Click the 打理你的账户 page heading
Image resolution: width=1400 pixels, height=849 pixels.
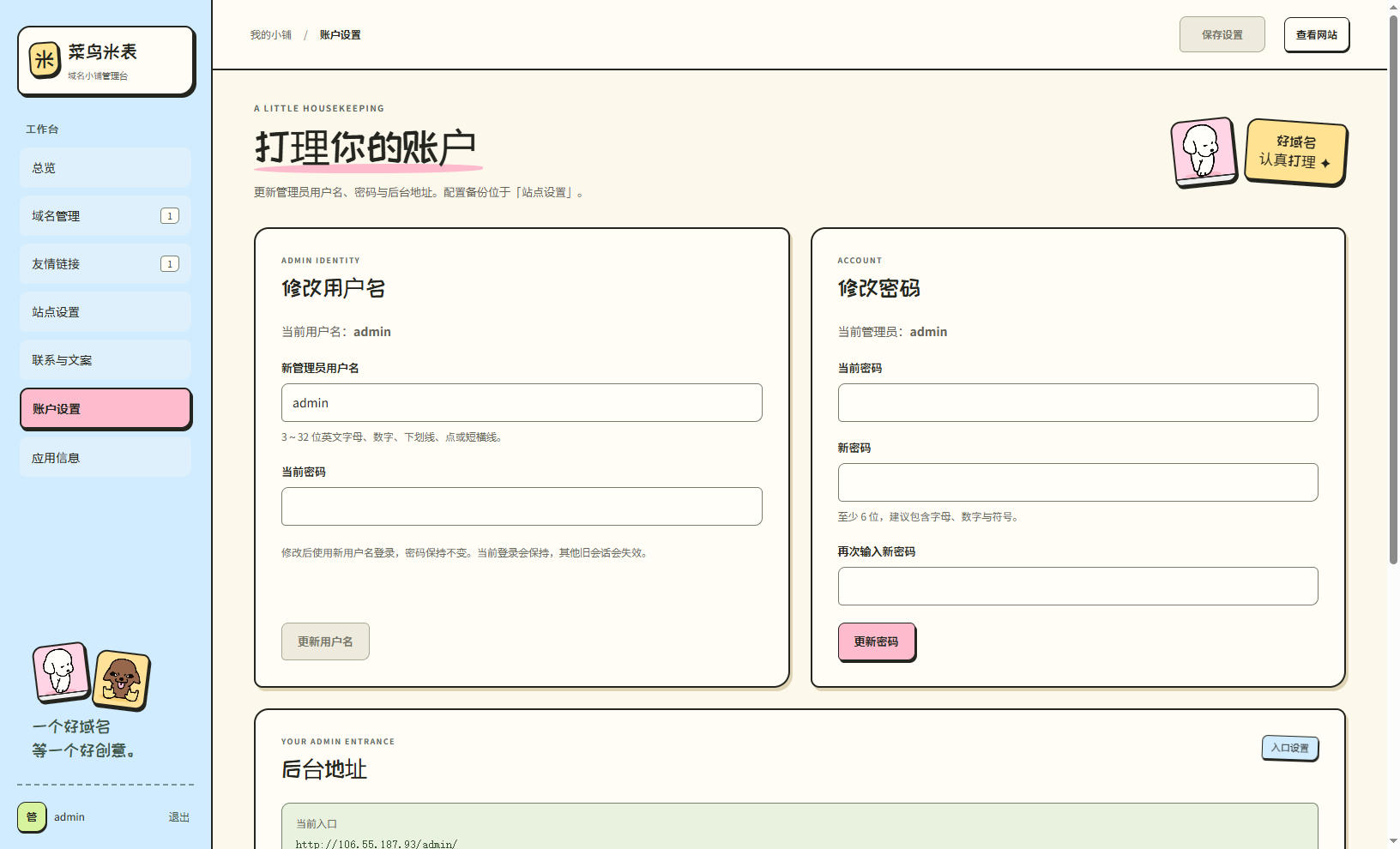(x=365, y=147)
